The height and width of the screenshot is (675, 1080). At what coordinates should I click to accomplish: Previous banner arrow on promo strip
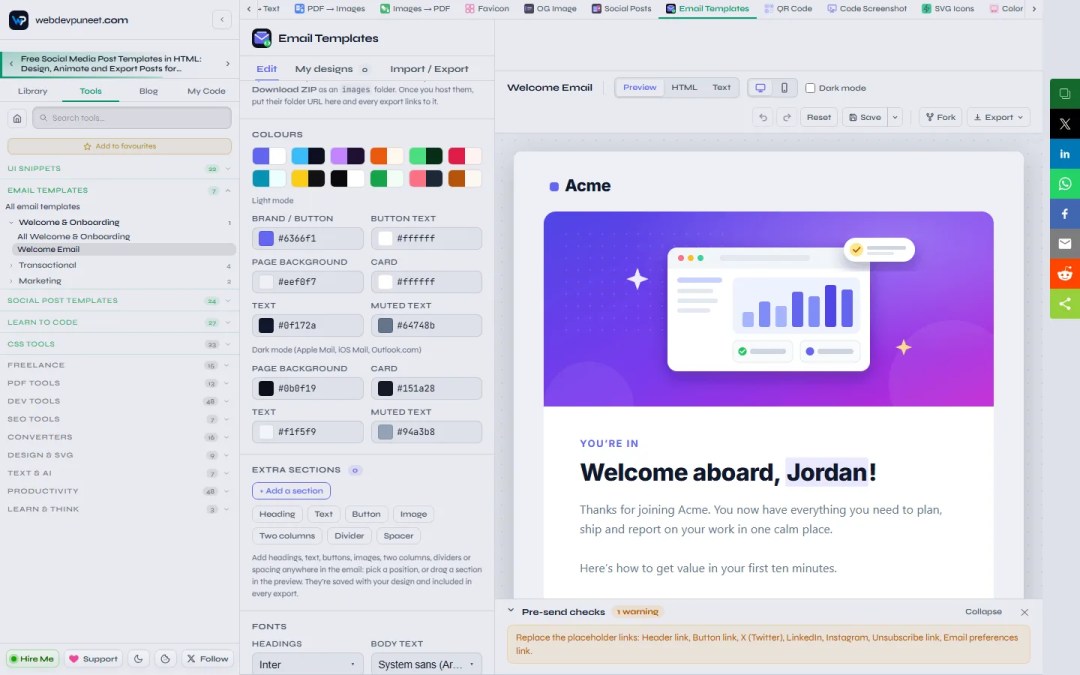[x=11, y=63]
